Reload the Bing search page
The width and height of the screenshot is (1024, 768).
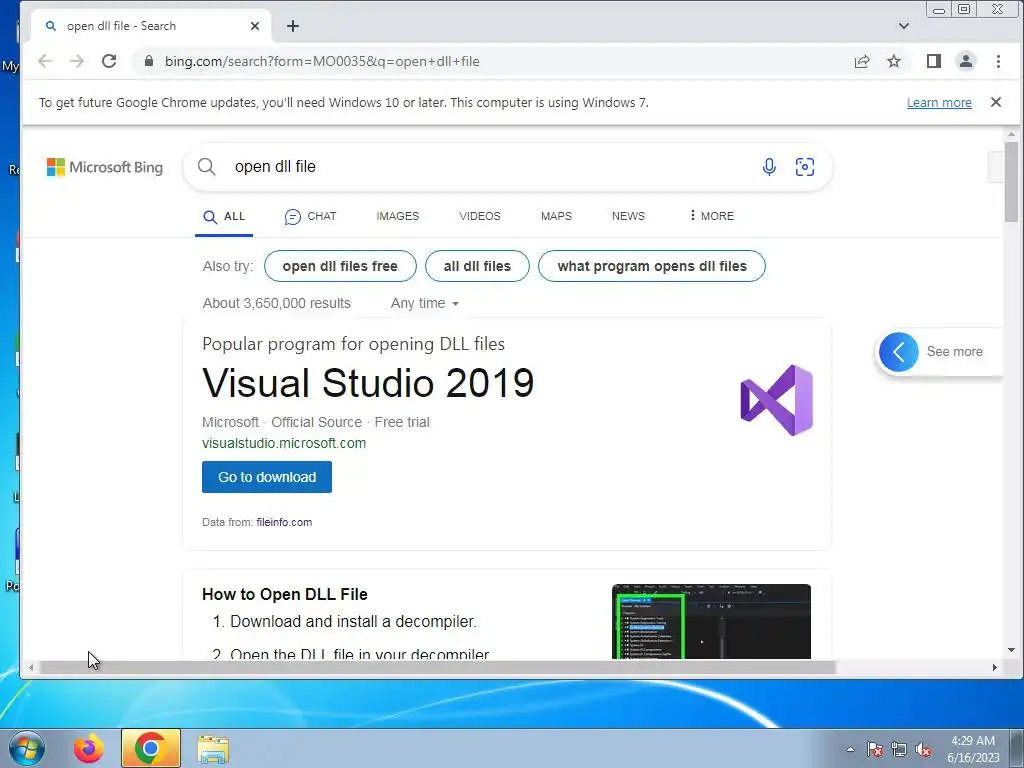pyautogui.click(x=109, y=61)
